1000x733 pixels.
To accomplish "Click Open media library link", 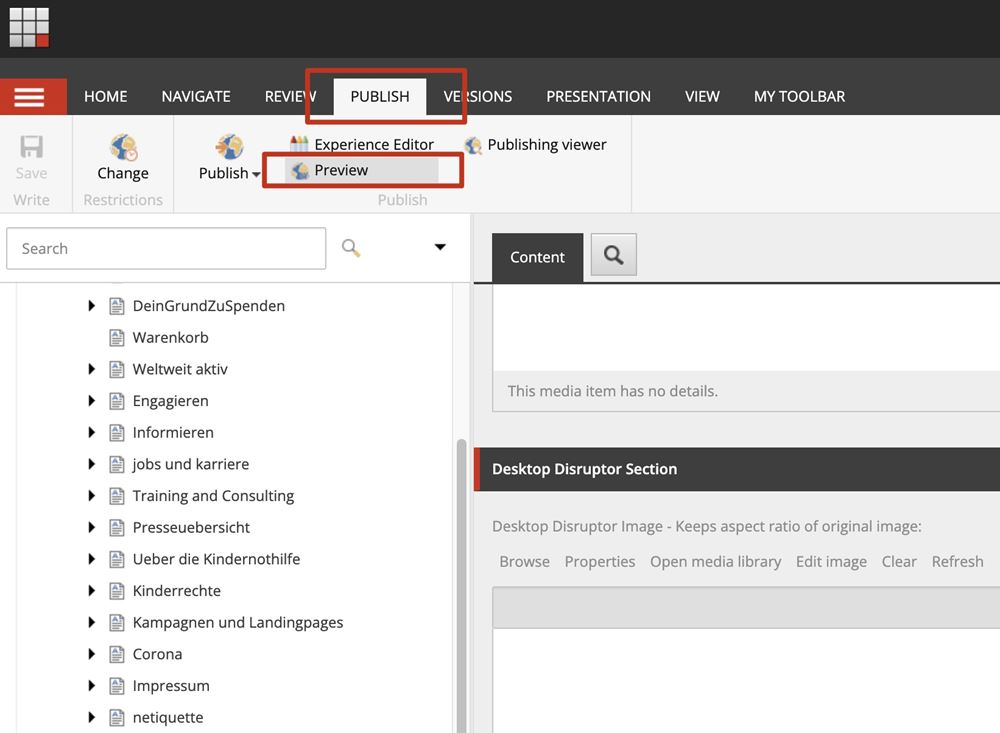I will point(715,562).
